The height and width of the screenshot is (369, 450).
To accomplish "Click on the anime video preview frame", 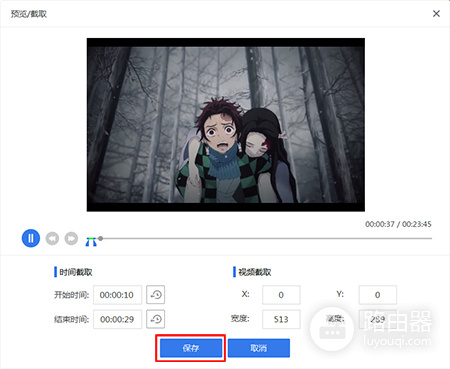I will point(226,125).
